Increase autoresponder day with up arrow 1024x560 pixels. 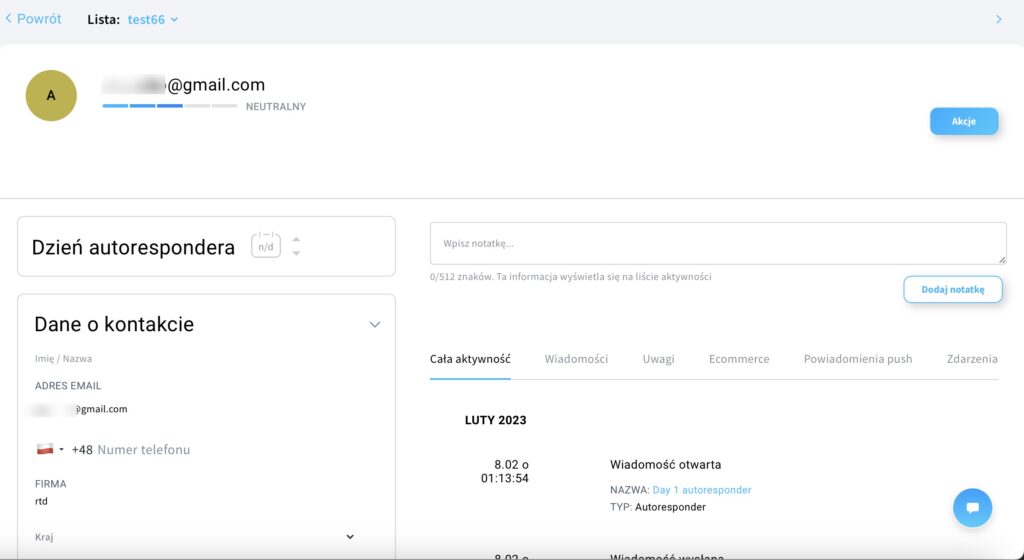[296, 240]
